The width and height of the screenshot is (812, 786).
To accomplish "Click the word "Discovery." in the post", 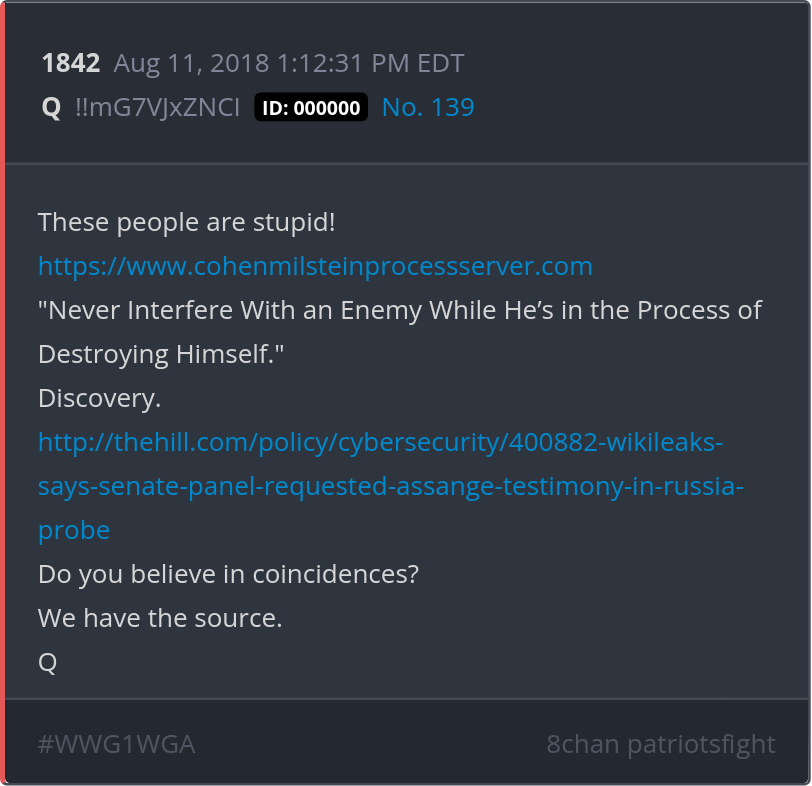I will coord(99,398).
